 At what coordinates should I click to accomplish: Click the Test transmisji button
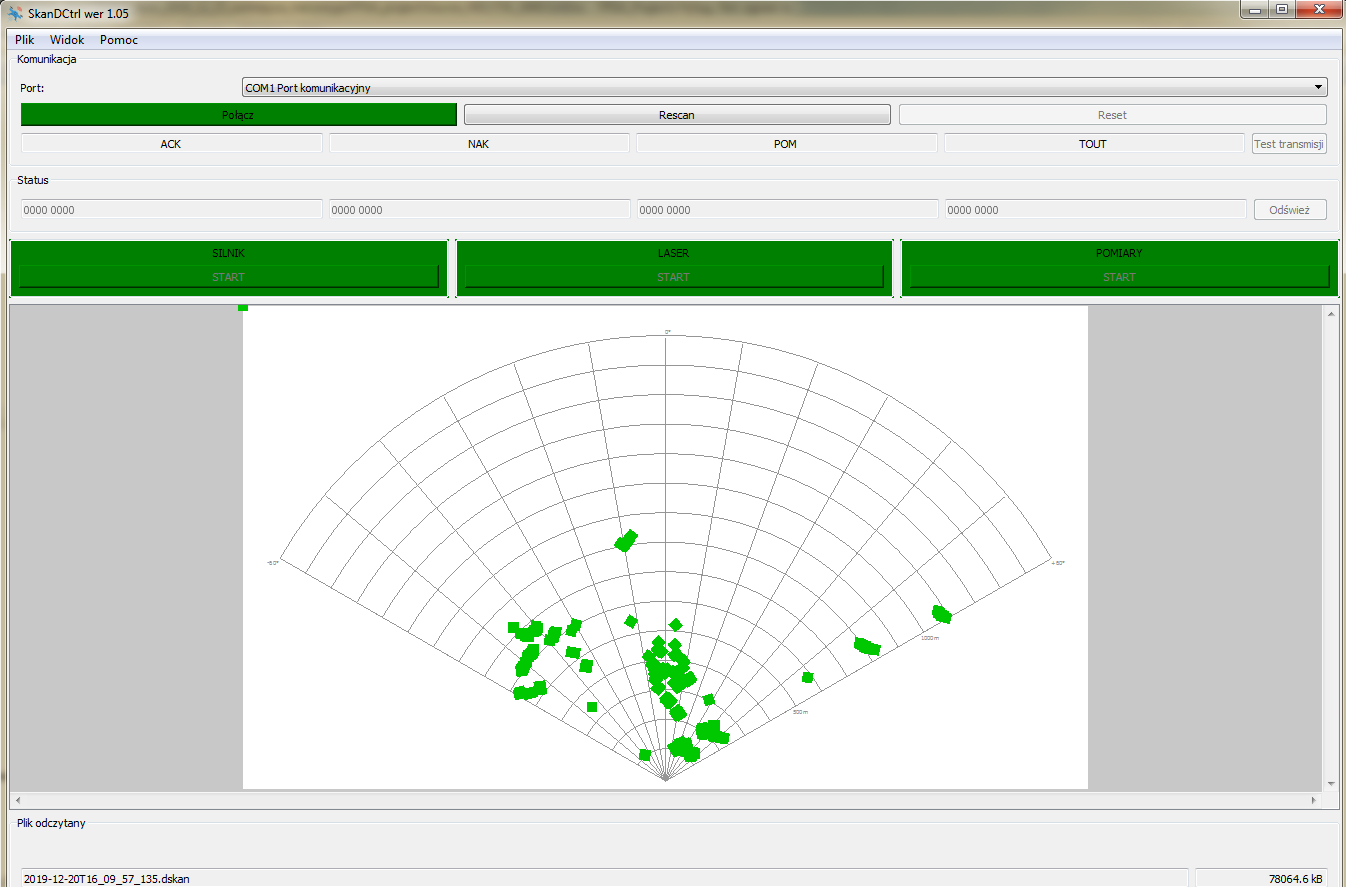tap(1289, 144)
